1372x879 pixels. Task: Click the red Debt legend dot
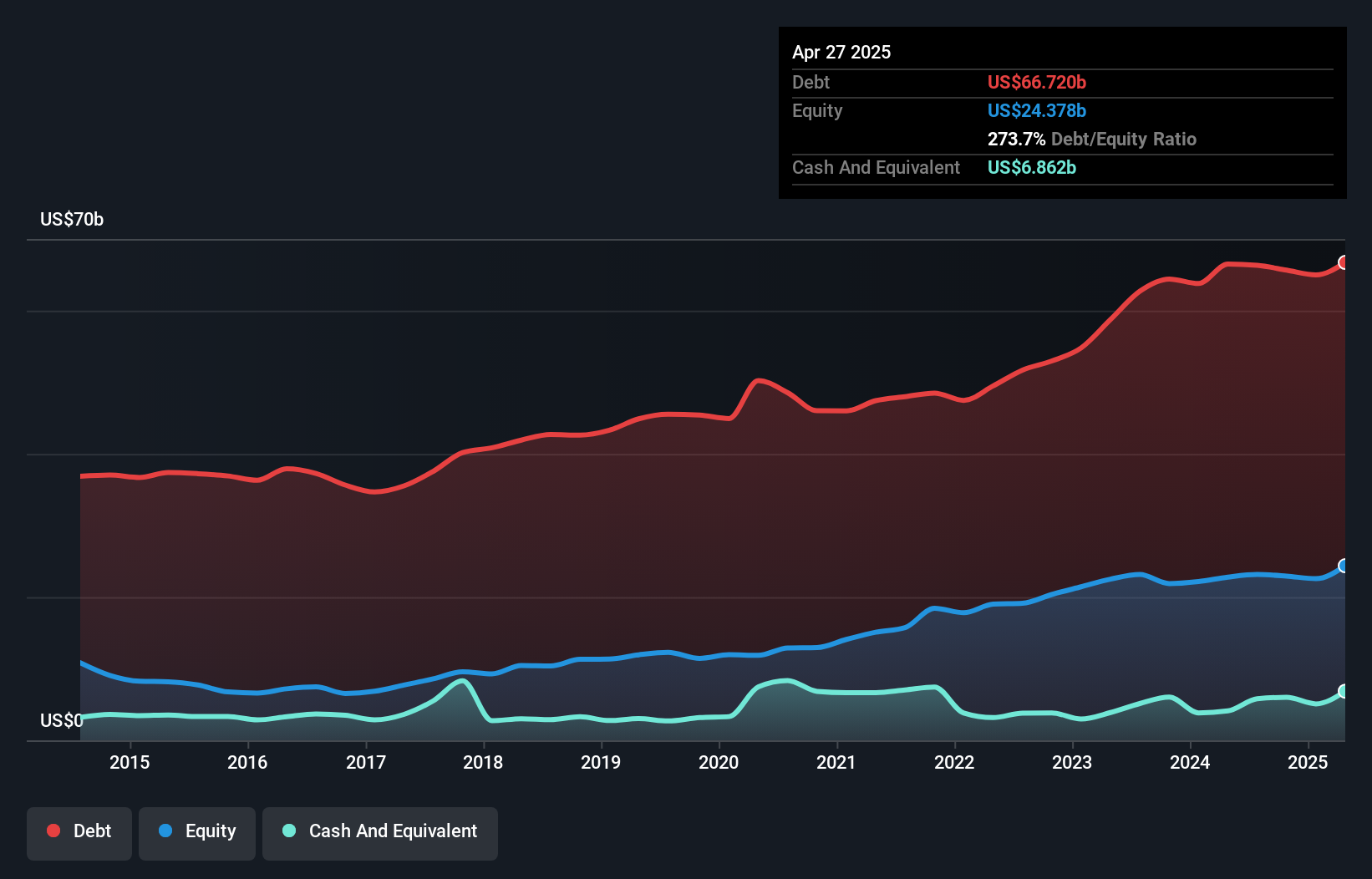pyautogui.click(x=53, y=831)
